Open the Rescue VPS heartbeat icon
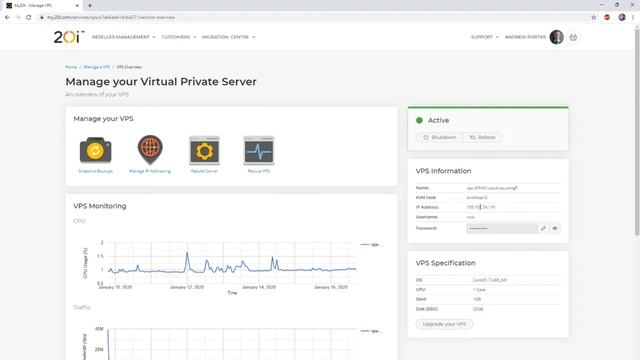 point(259,151)
